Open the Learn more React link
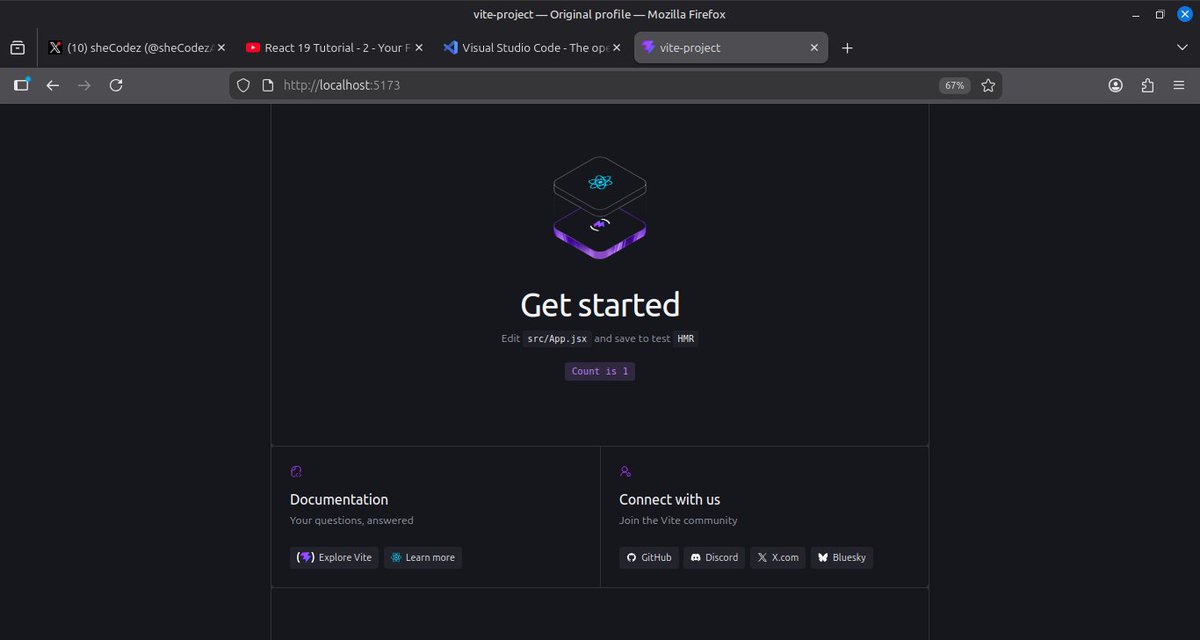 click(423, 557)
